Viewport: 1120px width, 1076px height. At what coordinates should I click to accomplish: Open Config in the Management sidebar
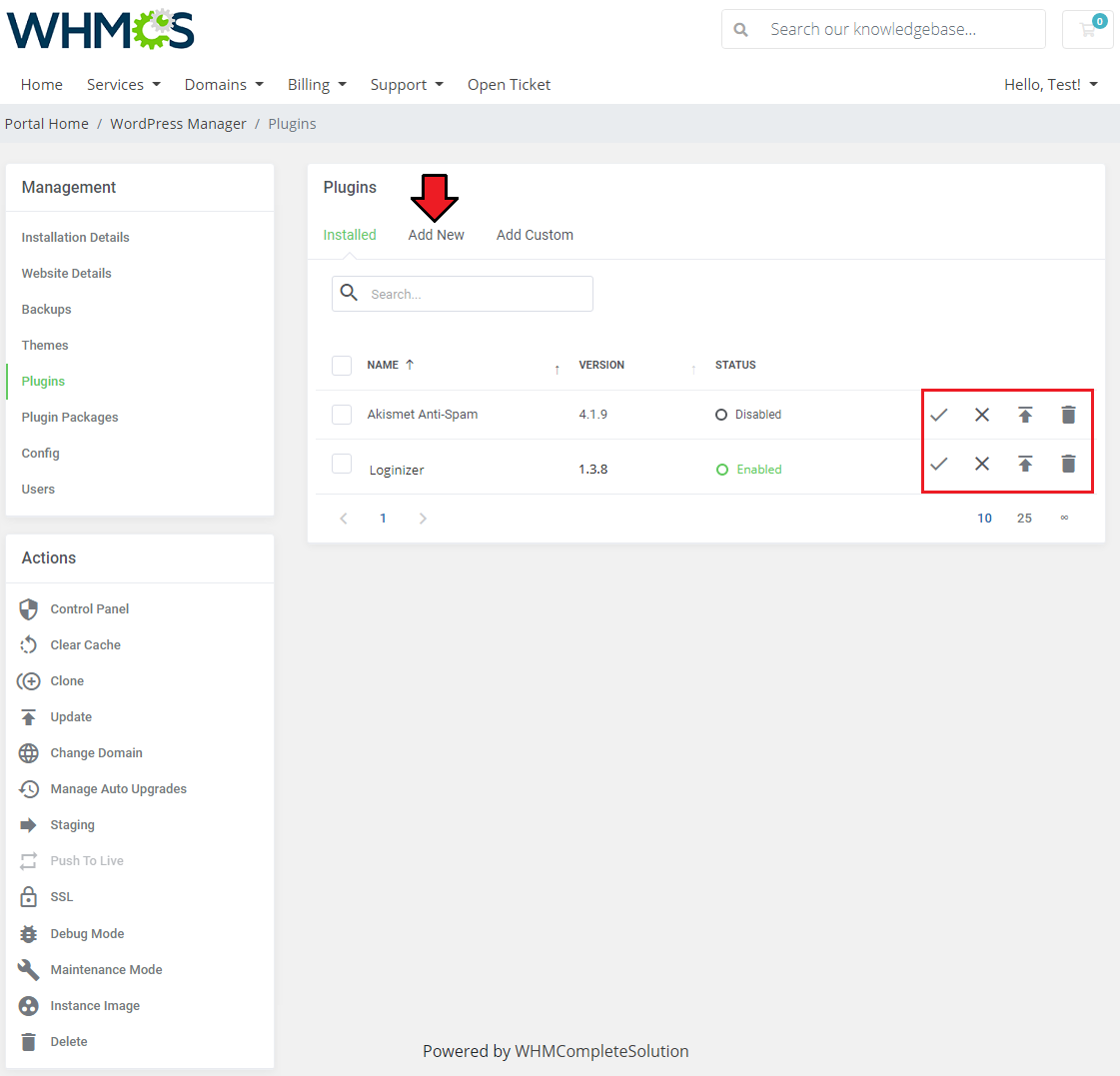point(40,453)
